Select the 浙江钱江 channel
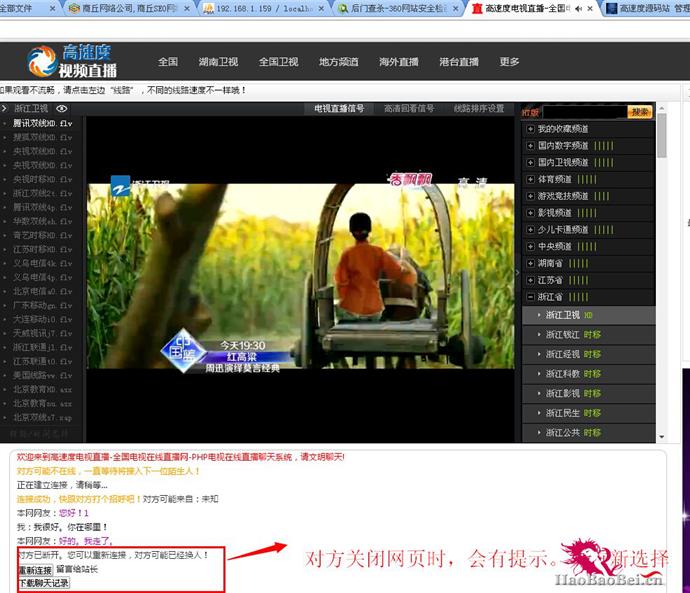The width and height of the screenshot is (690, 593). [589, 335]
